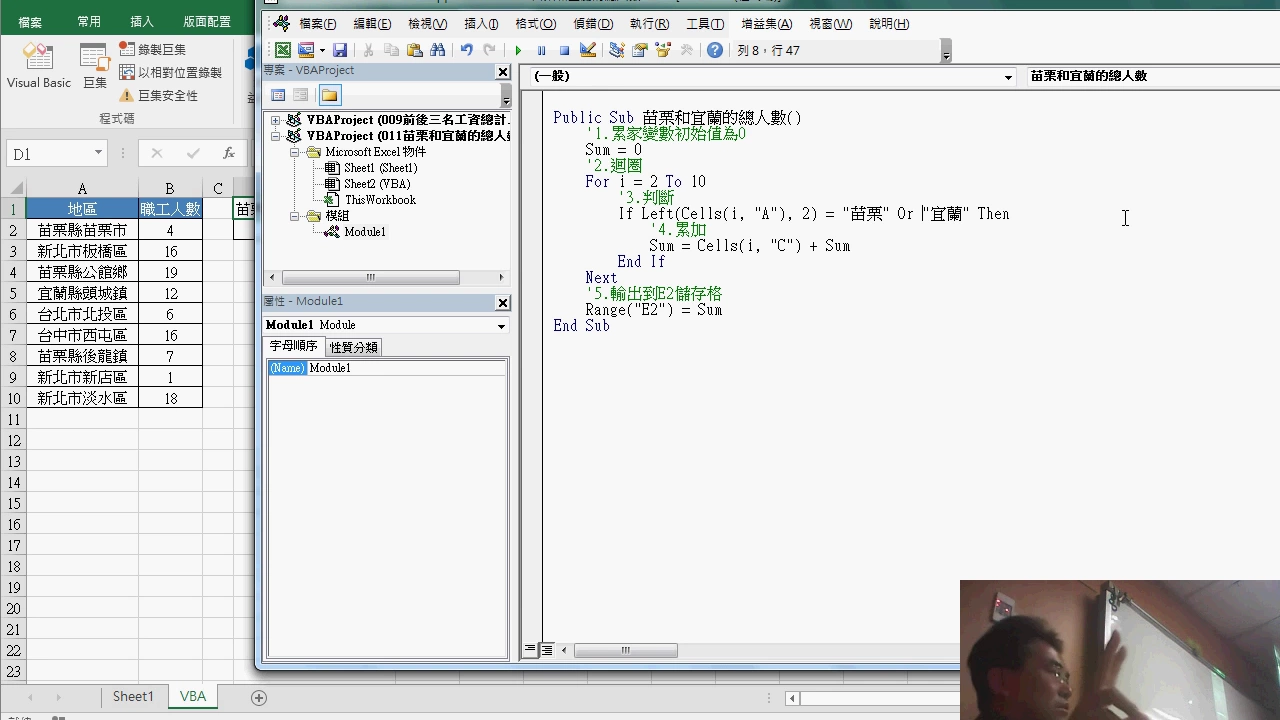Collapse the VBAProject (011...) tree node
Image resolution: width=1280 pixels, height=720 pixels.
[276, 136]
